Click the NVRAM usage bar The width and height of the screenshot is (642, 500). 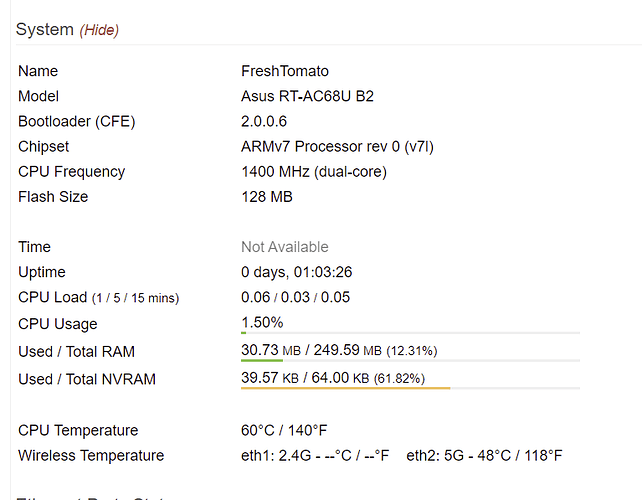point(410,388)
